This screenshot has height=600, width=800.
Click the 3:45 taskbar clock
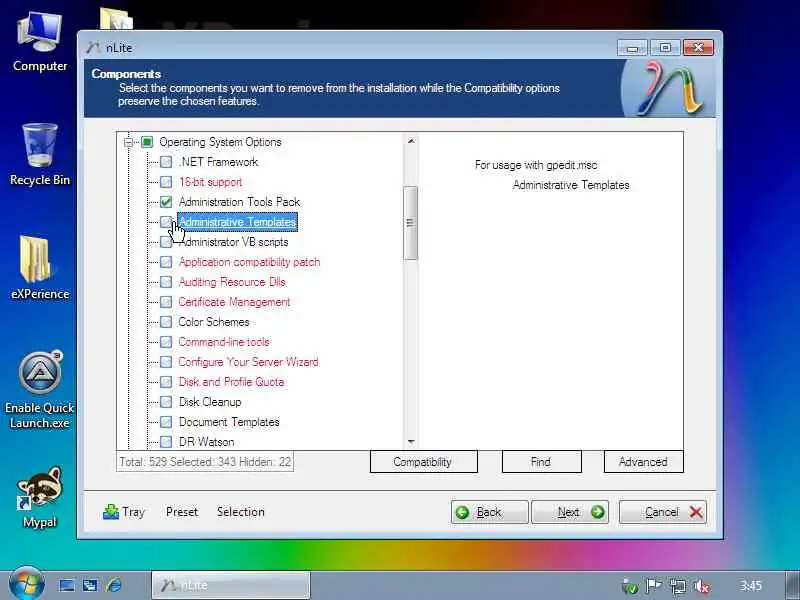[x=751, y=586]
